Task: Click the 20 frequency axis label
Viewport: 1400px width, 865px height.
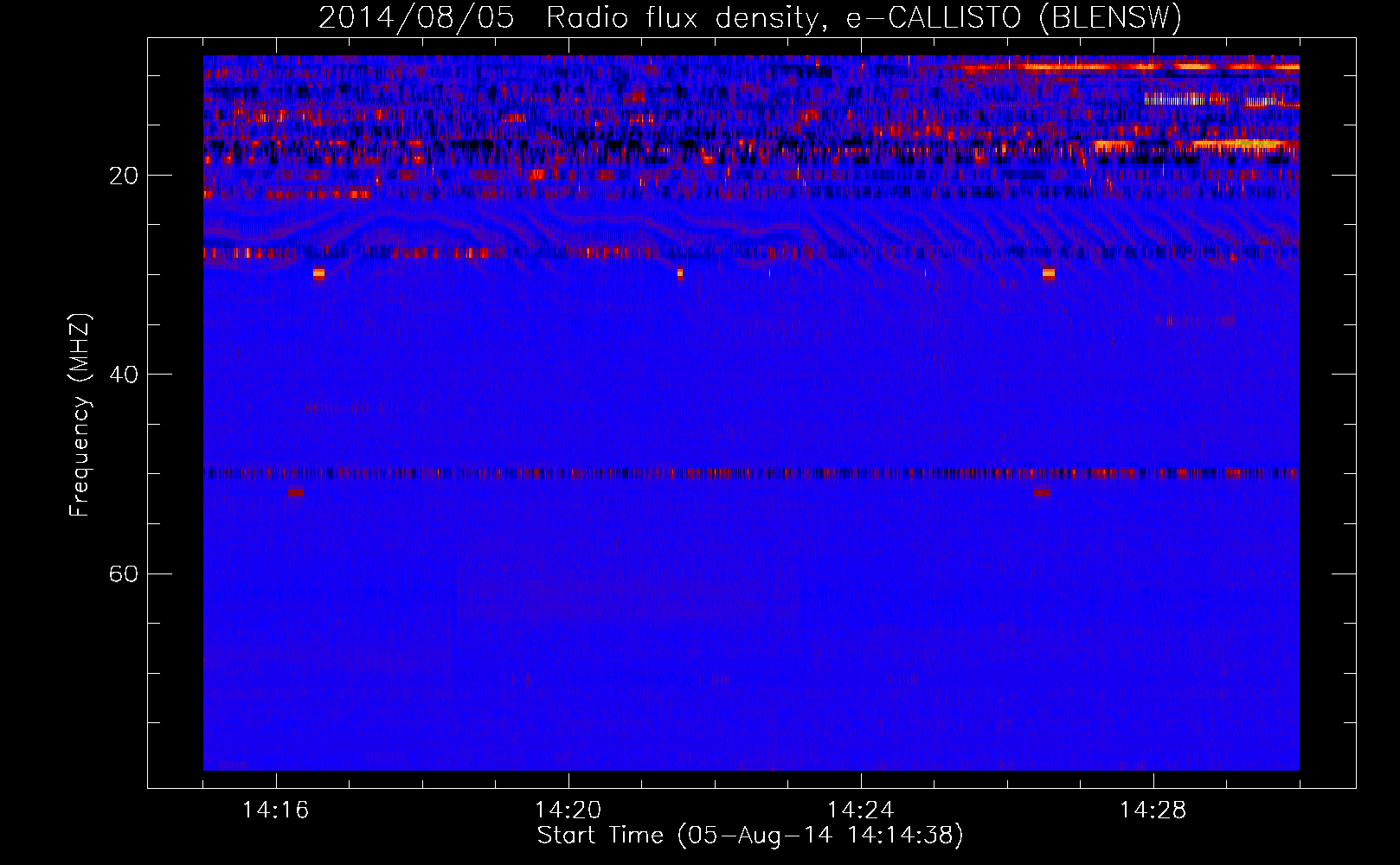Action: [x=123, y=176]
